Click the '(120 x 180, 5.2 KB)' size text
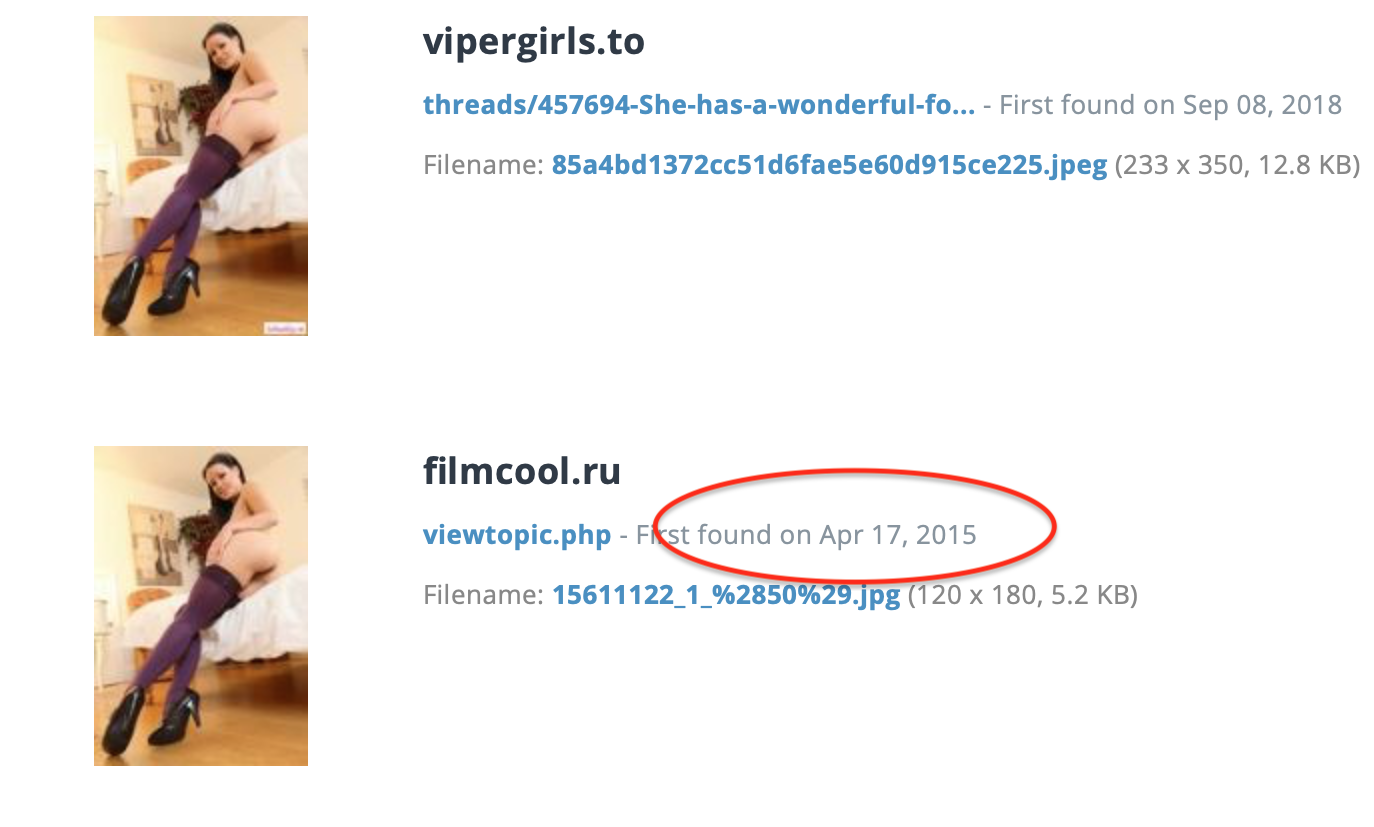Screen dimensions: 1374x827 pos(1022,596)
